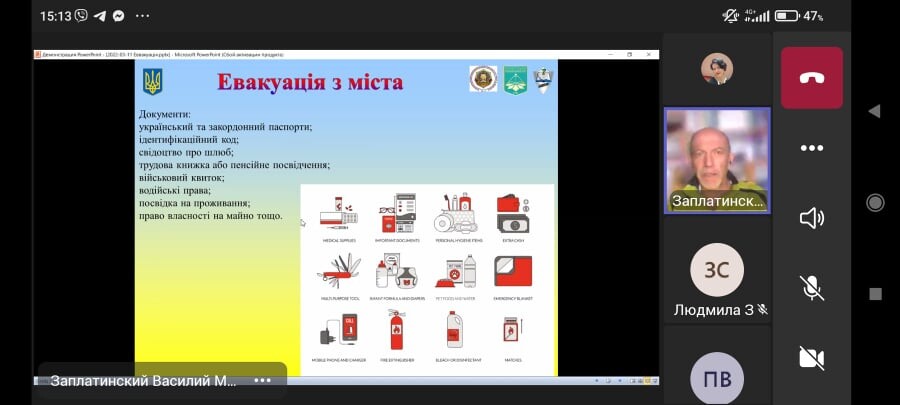
Task: Open the Messenger notification icon in status bar
Action: click(118, 16)
